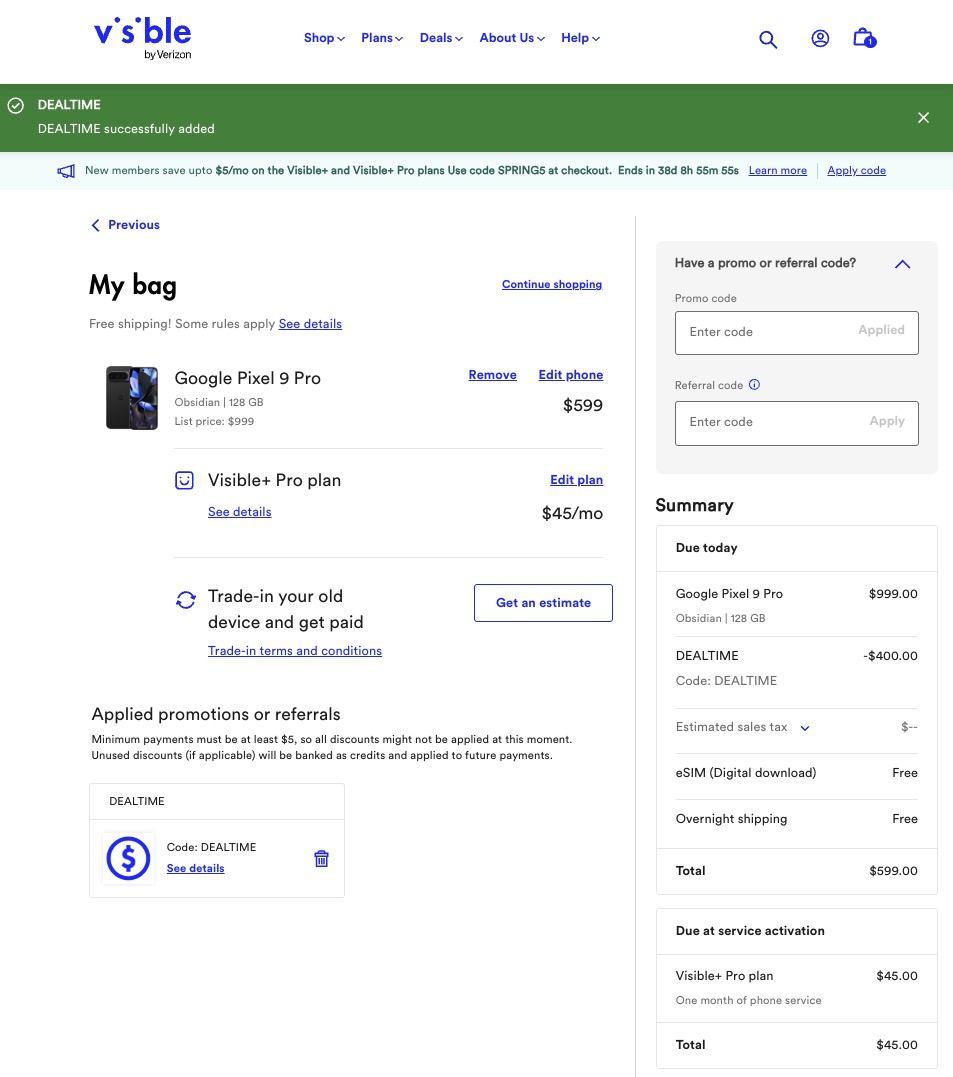Open the Shop dropdown menu
The height and width of the screenshot is (1077, 953).
[324, 38]
